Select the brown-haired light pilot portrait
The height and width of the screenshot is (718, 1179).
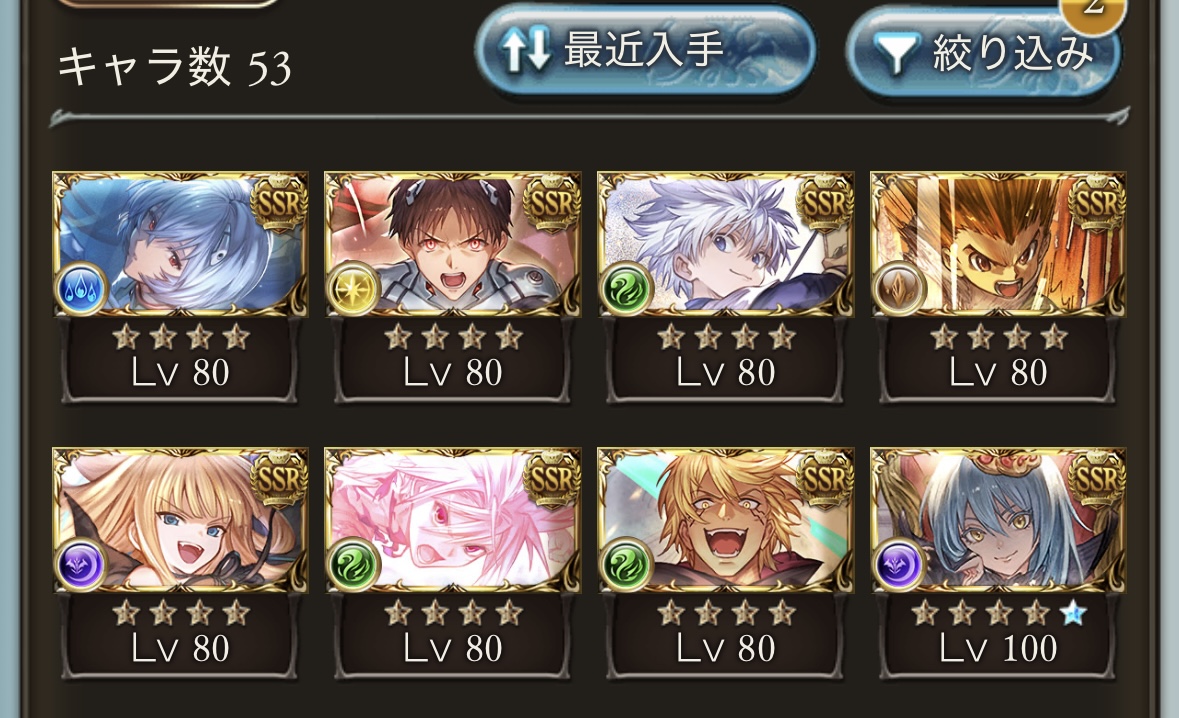(x=453, y=244)
